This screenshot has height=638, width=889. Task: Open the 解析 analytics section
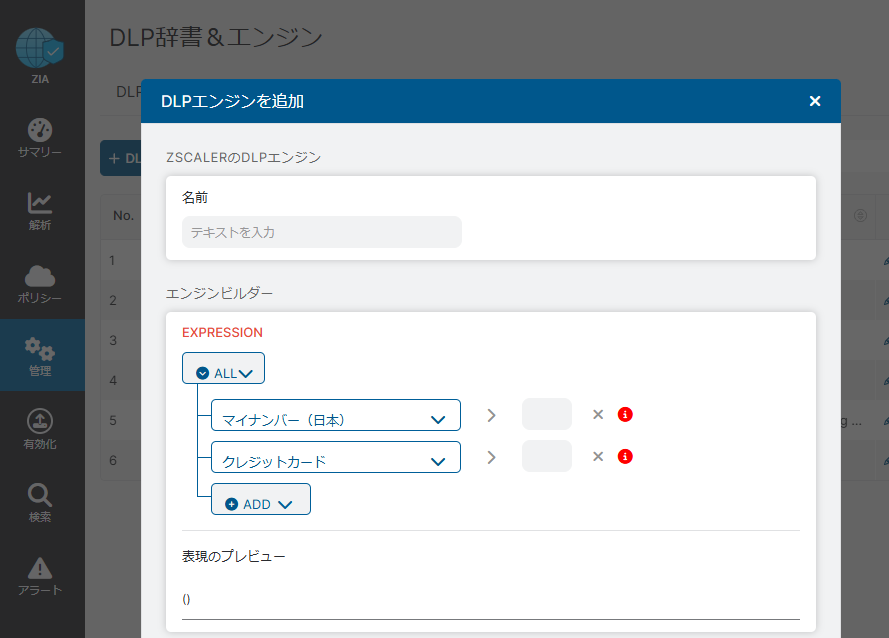(x=40, y=211)
